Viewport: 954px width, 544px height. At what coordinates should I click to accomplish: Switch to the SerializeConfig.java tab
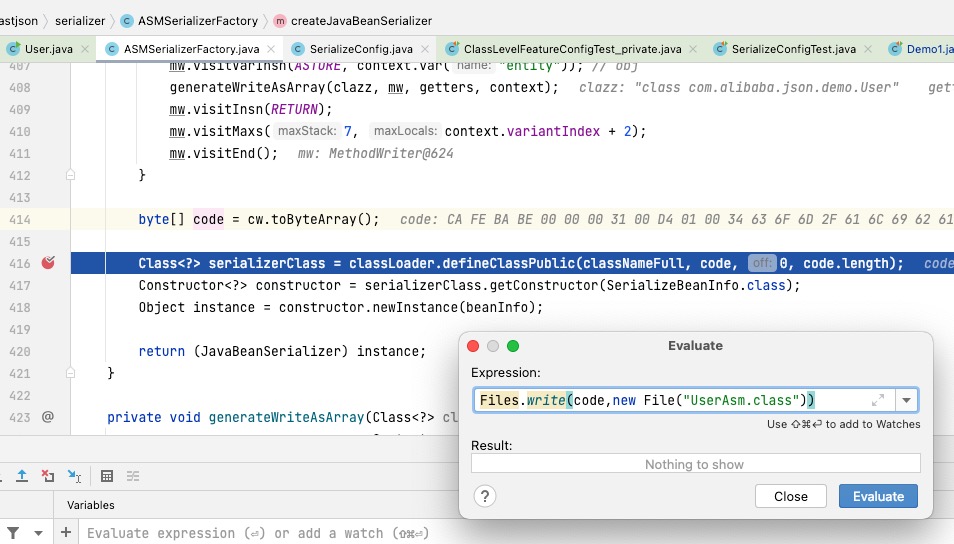(x=361, y=49)
